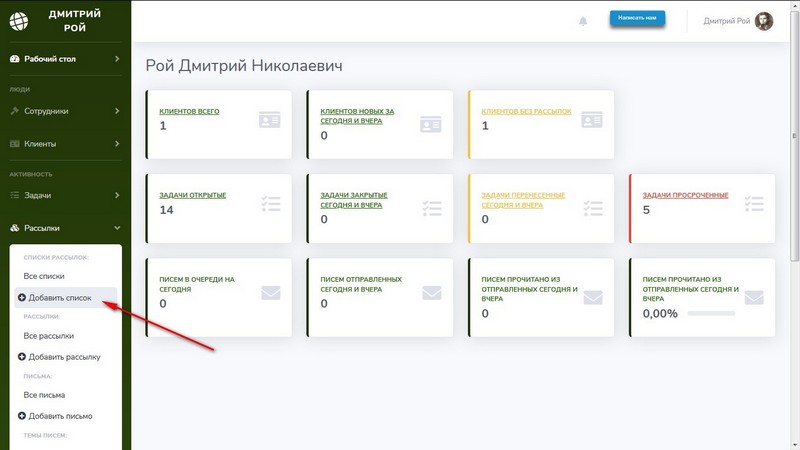Select 'Добавить список' in the submenu
Image resolution: width=800 pixels, height=450 pixels.
click(59, 298)
